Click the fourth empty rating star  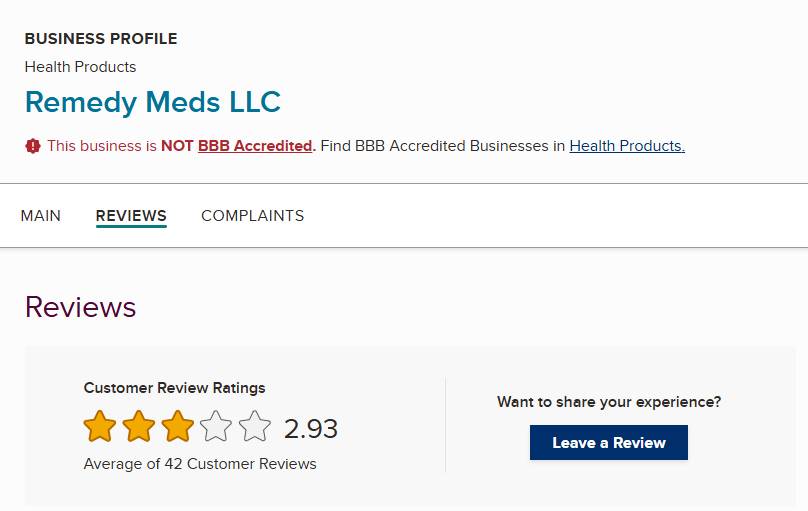[216, 427]
